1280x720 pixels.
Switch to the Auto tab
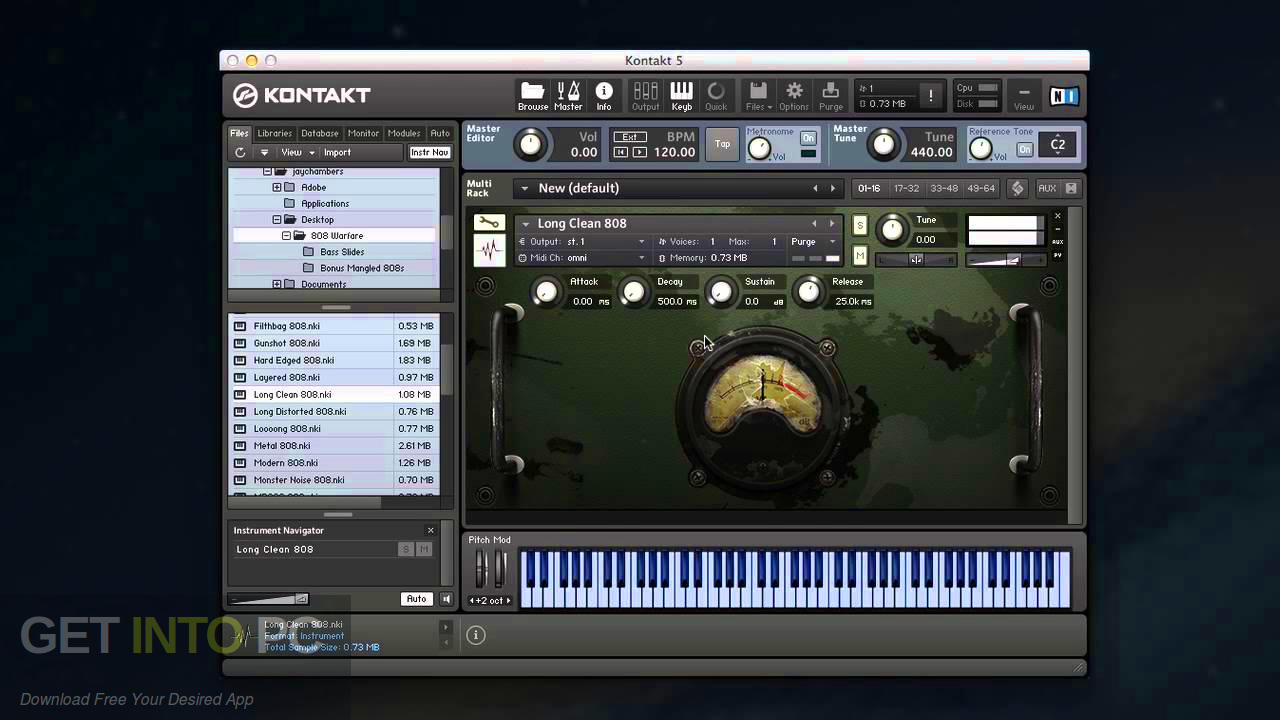[x=440, y=133]
